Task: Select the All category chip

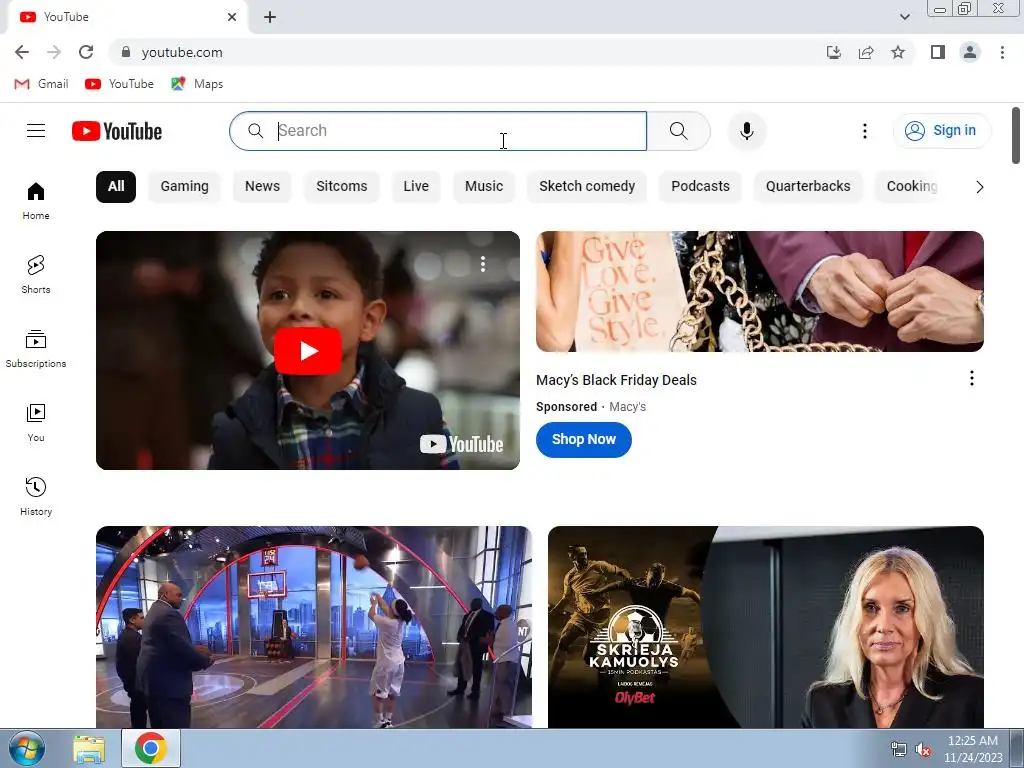Action: [116, 187]
